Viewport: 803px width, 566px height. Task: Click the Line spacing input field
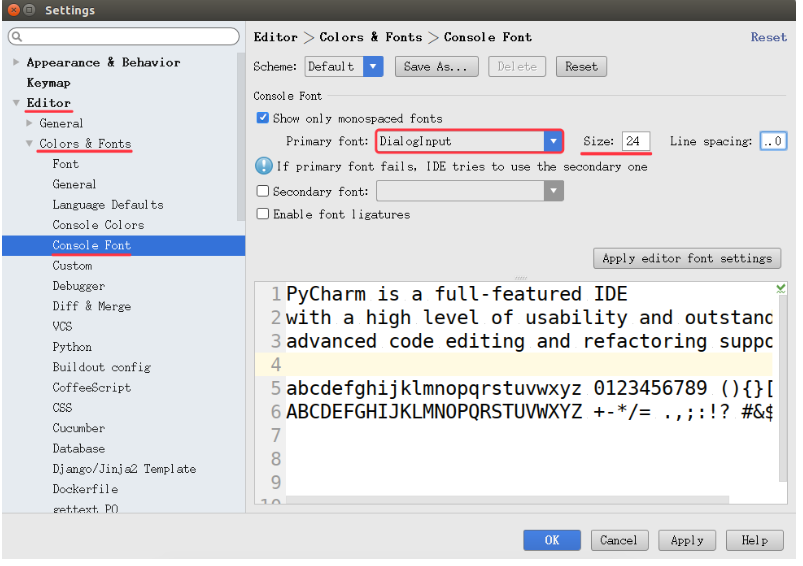tap(773, 141)
